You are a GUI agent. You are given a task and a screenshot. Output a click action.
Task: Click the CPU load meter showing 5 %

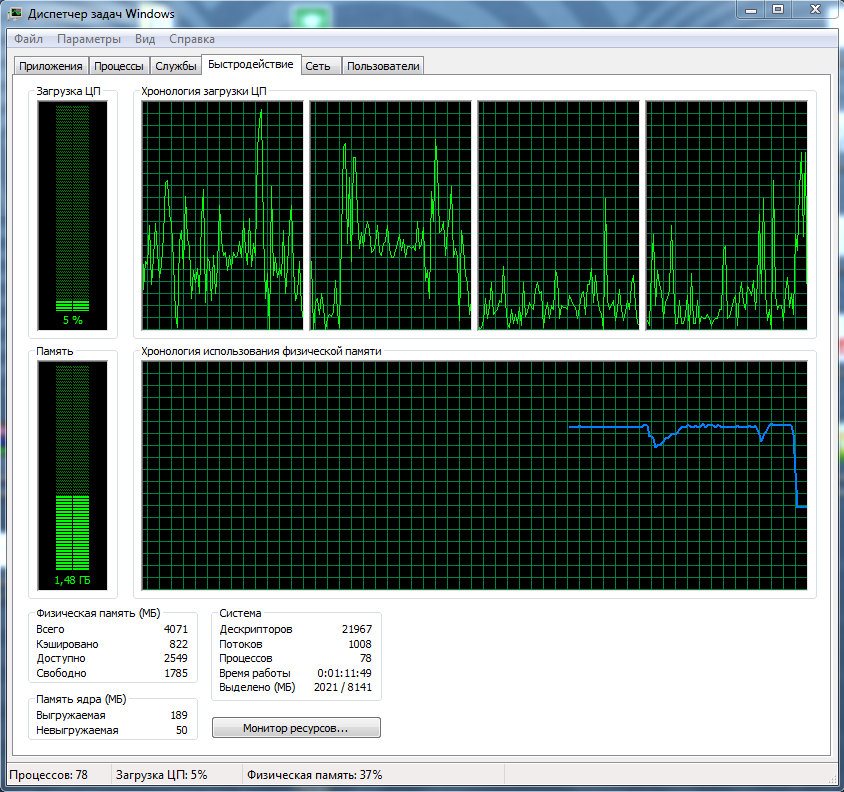(x=73, y=215)
